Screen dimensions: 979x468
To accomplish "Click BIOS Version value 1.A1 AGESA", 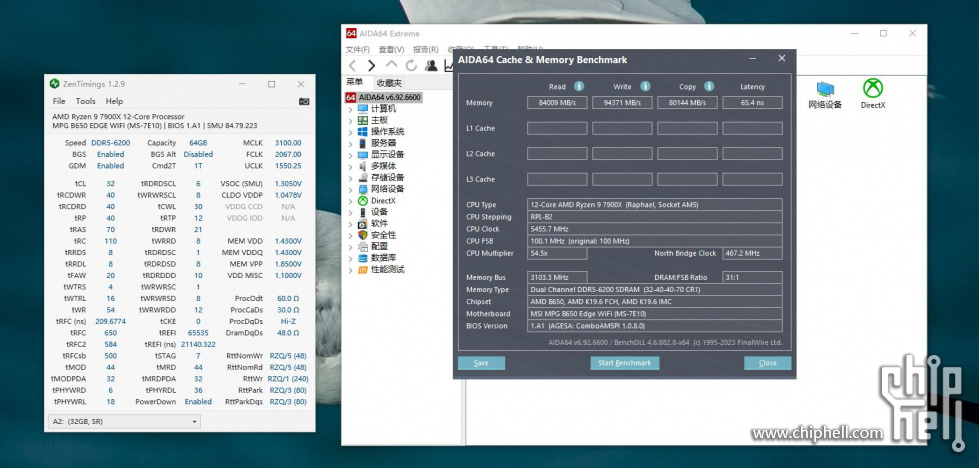I will 655,326.
